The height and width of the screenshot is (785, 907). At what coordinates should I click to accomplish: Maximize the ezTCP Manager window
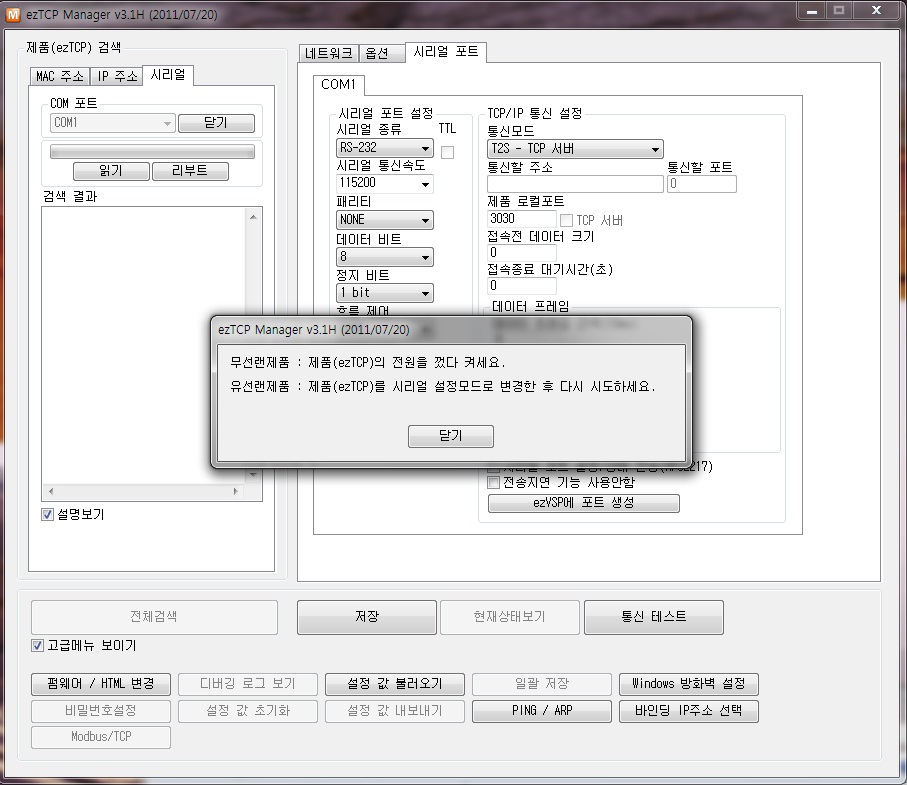click(x=839, y=11)
